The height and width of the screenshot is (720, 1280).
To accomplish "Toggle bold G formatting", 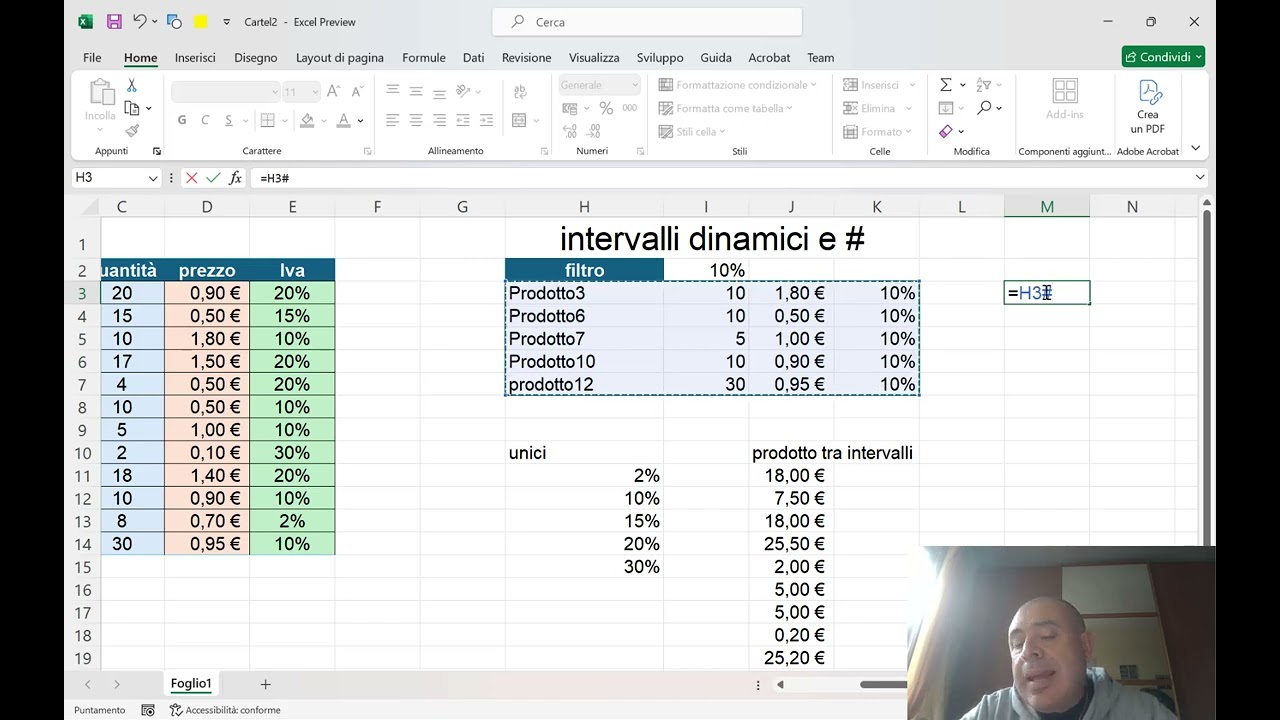I will click(x=182, y=120).
